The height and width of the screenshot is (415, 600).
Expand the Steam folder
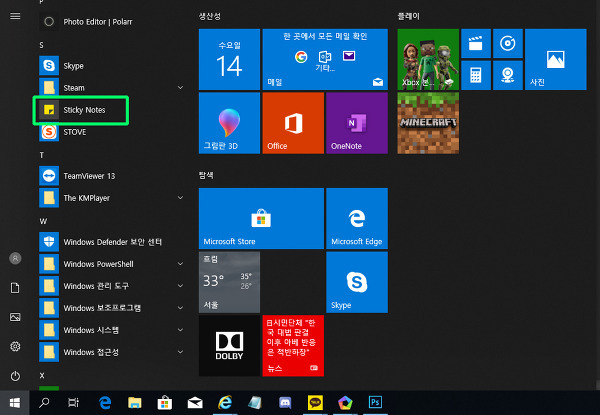click(180, 88)
